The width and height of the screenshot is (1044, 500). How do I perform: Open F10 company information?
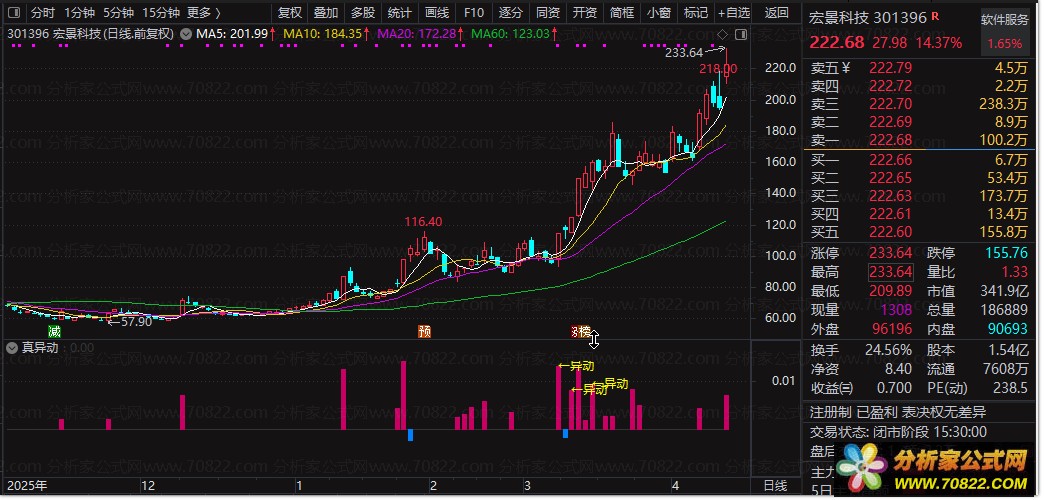pos(473,12)
